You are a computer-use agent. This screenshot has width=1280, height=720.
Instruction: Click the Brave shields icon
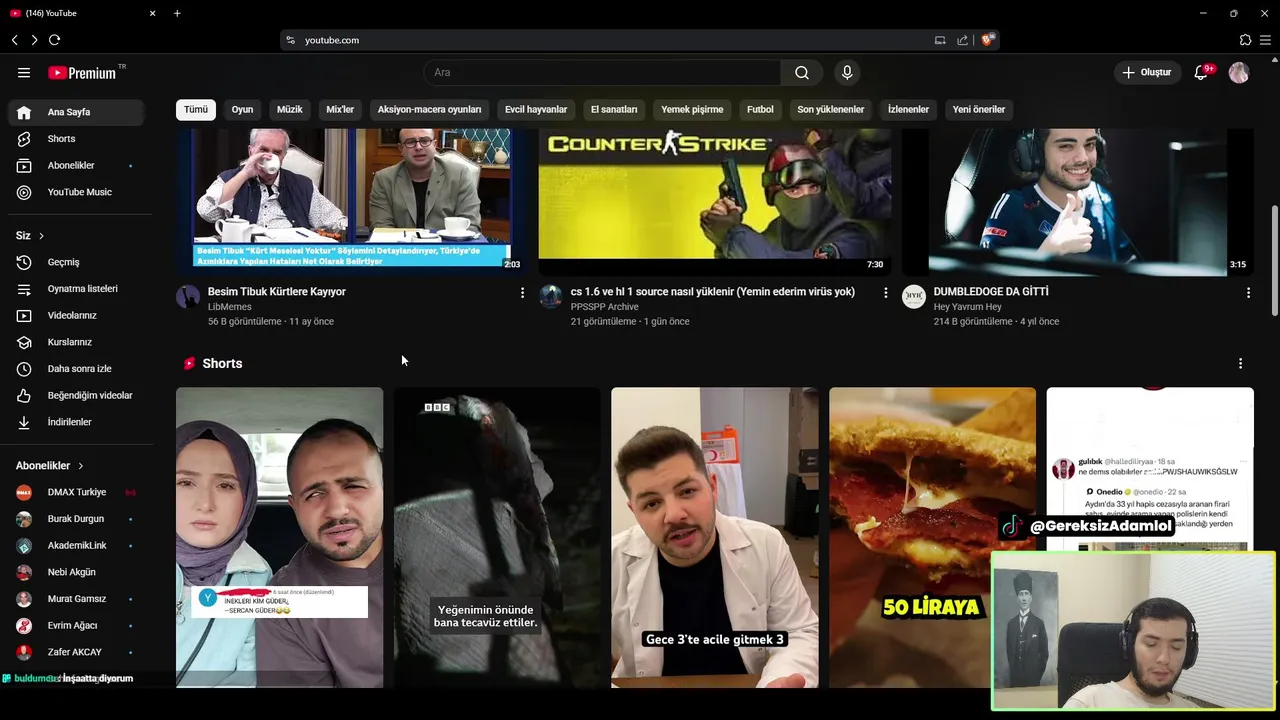tap(988, 40)
